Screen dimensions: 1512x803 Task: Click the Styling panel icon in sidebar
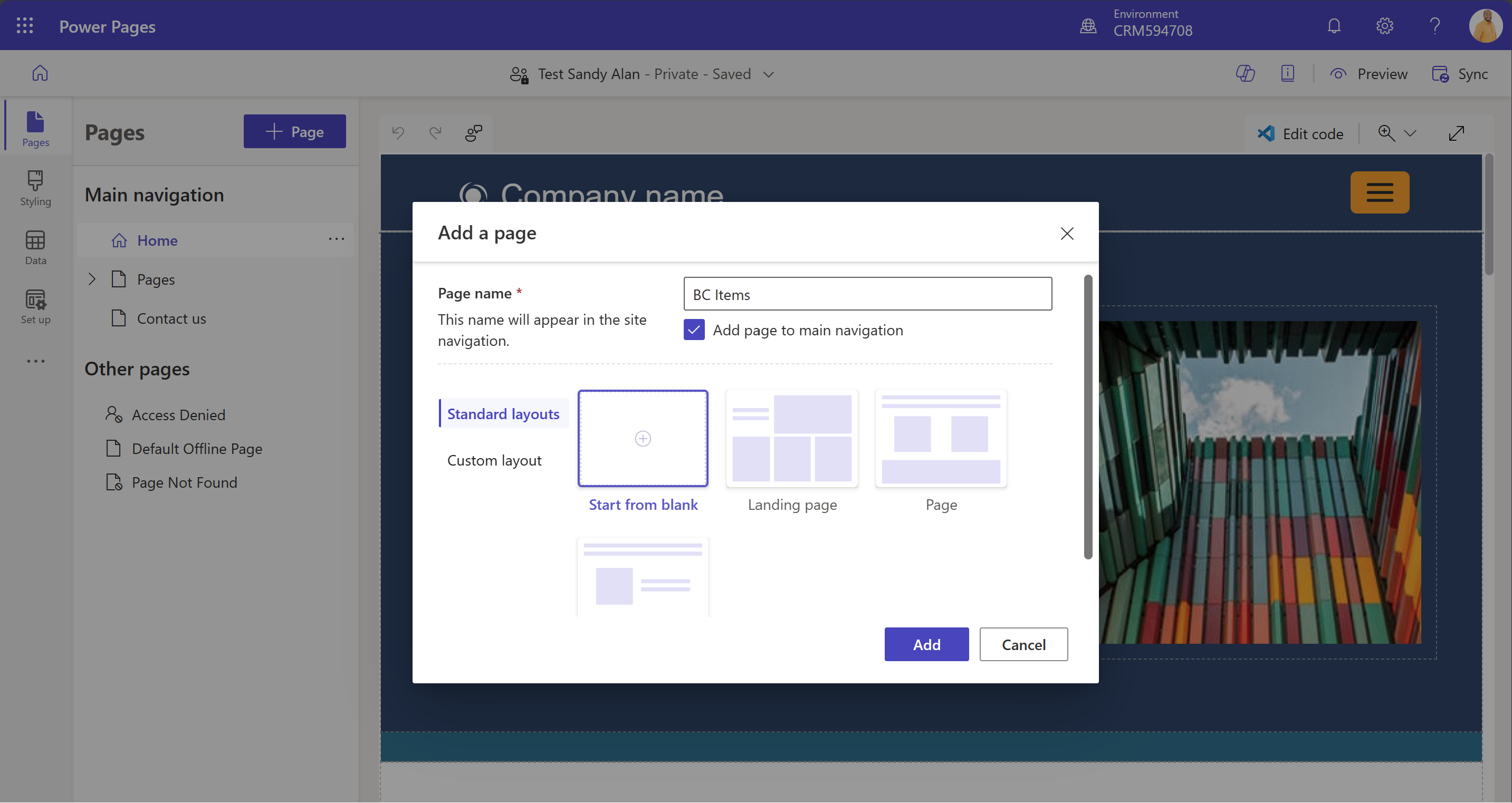click(36, 190)
